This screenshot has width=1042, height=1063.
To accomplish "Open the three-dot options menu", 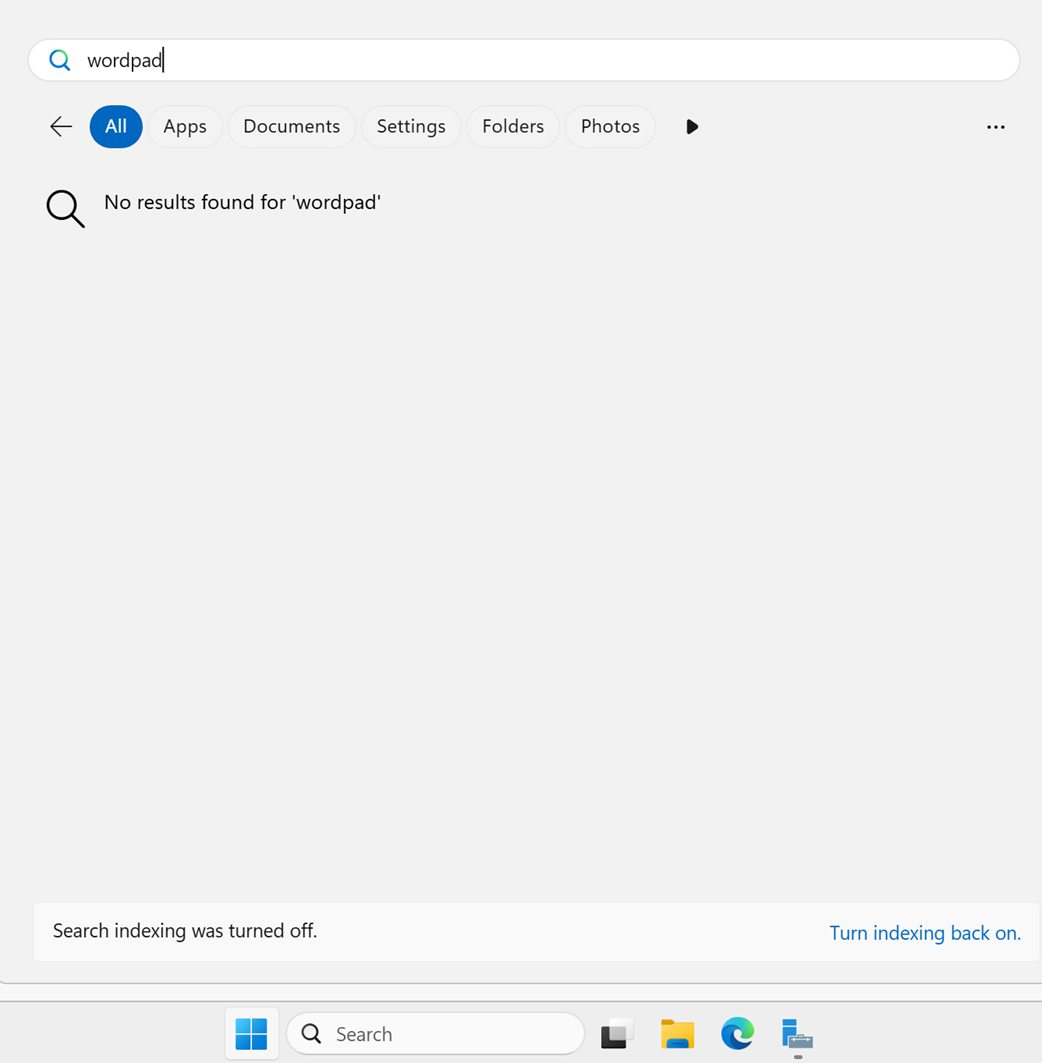I will [x=995, y=127].
